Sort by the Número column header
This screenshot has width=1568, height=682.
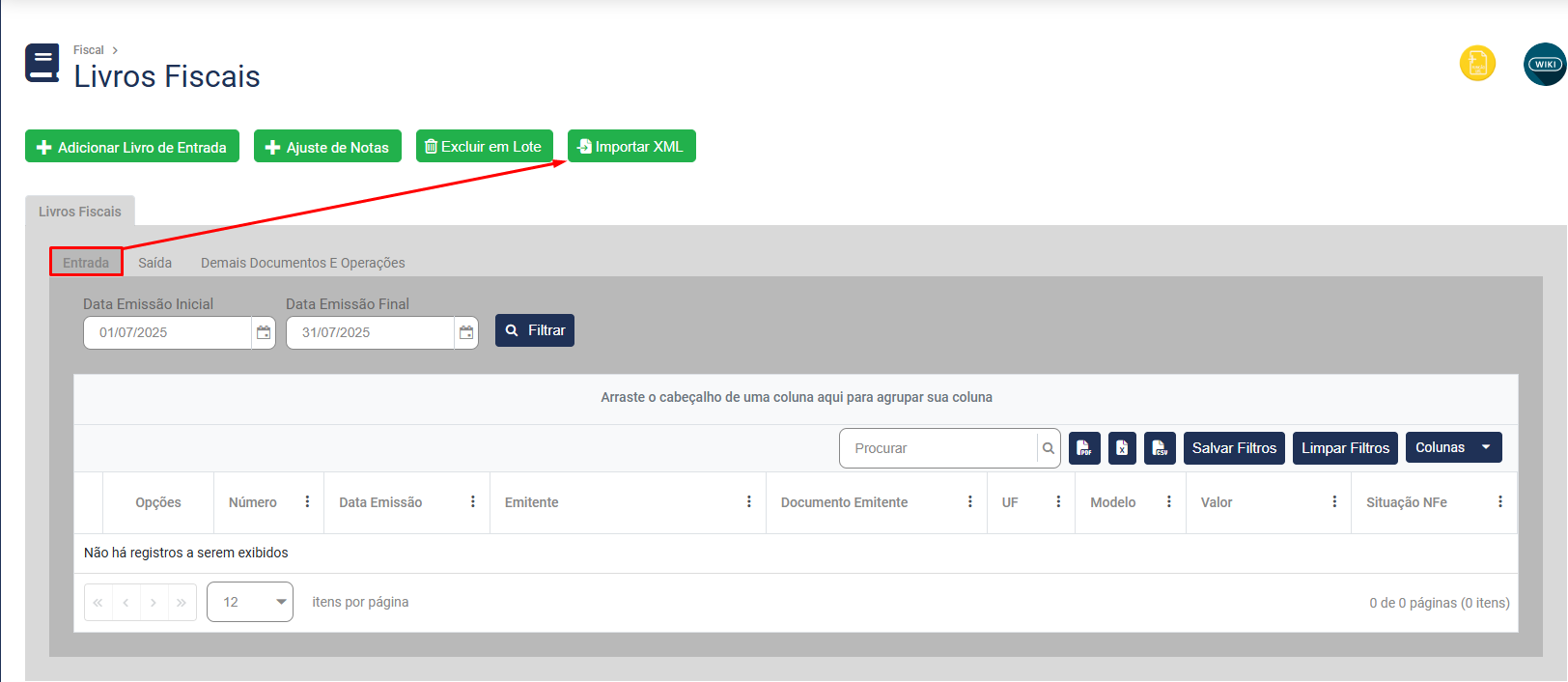(x=253, y=502)
